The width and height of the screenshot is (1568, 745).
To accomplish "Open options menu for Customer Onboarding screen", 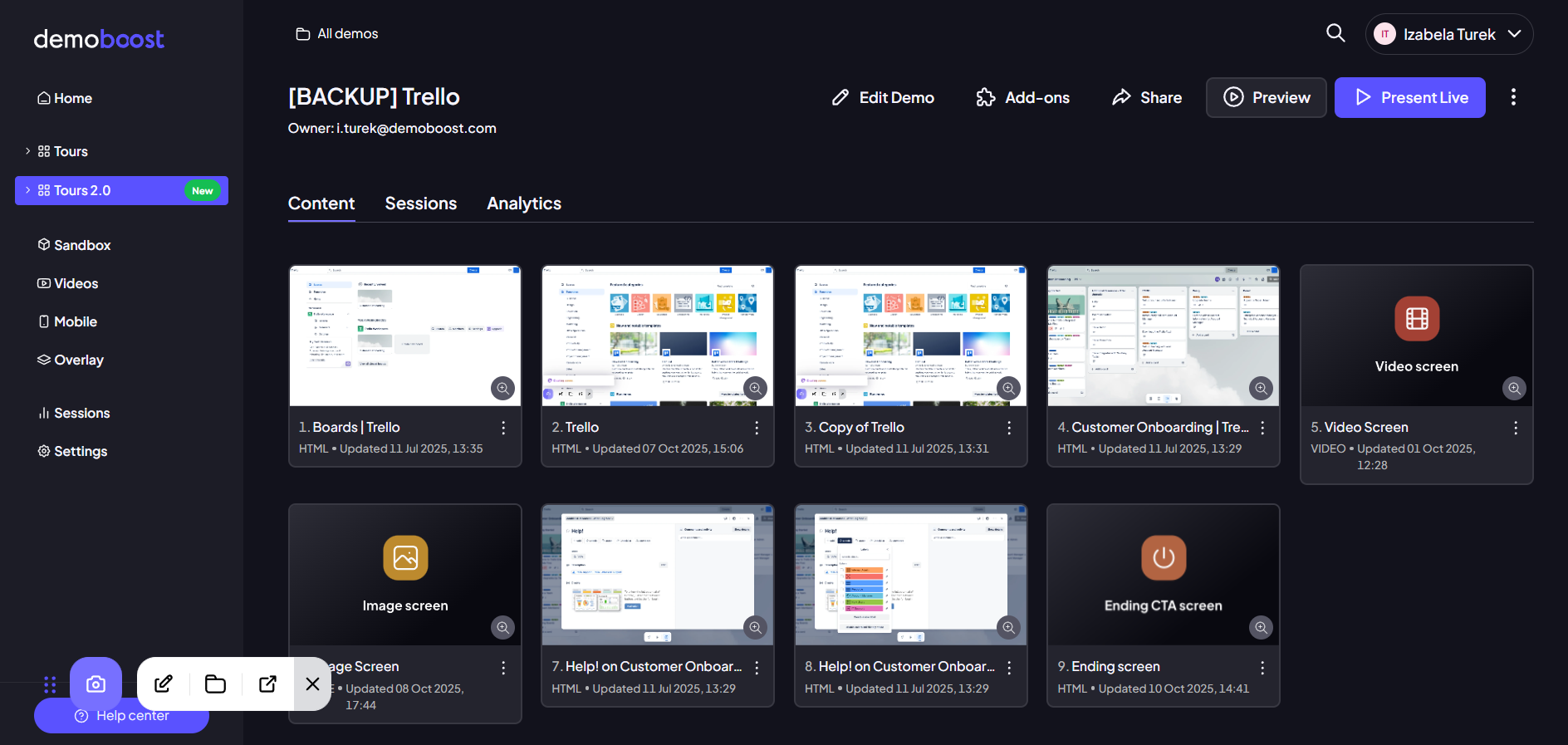I will tap(1262, 428).
